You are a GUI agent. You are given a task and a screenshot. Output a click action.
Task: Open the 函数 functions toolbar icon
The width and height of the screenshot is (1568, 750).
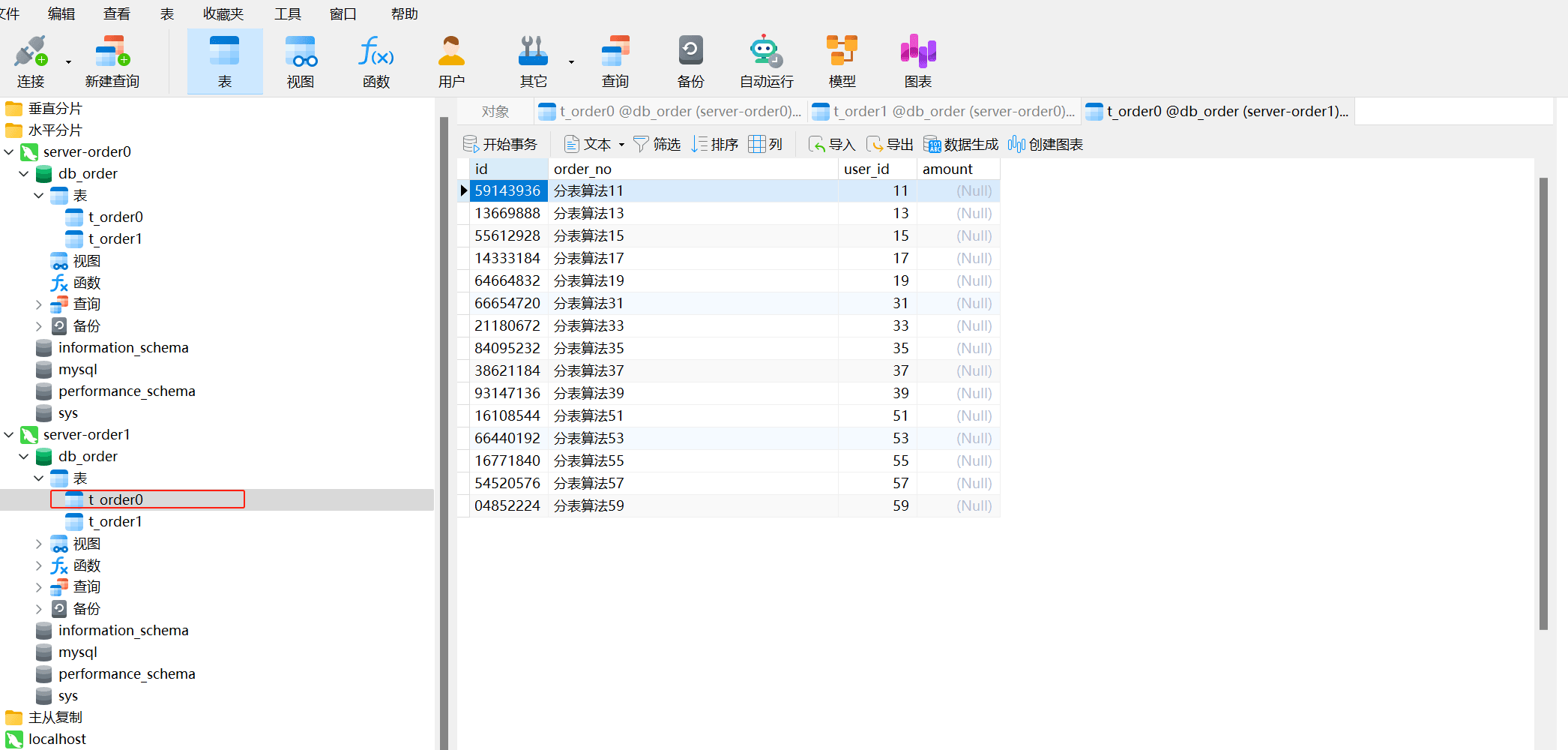click(376, 61)
